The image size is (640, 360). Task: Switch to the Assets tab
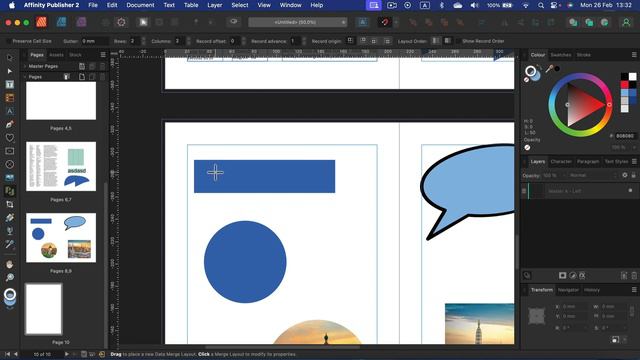click(56, 55)
